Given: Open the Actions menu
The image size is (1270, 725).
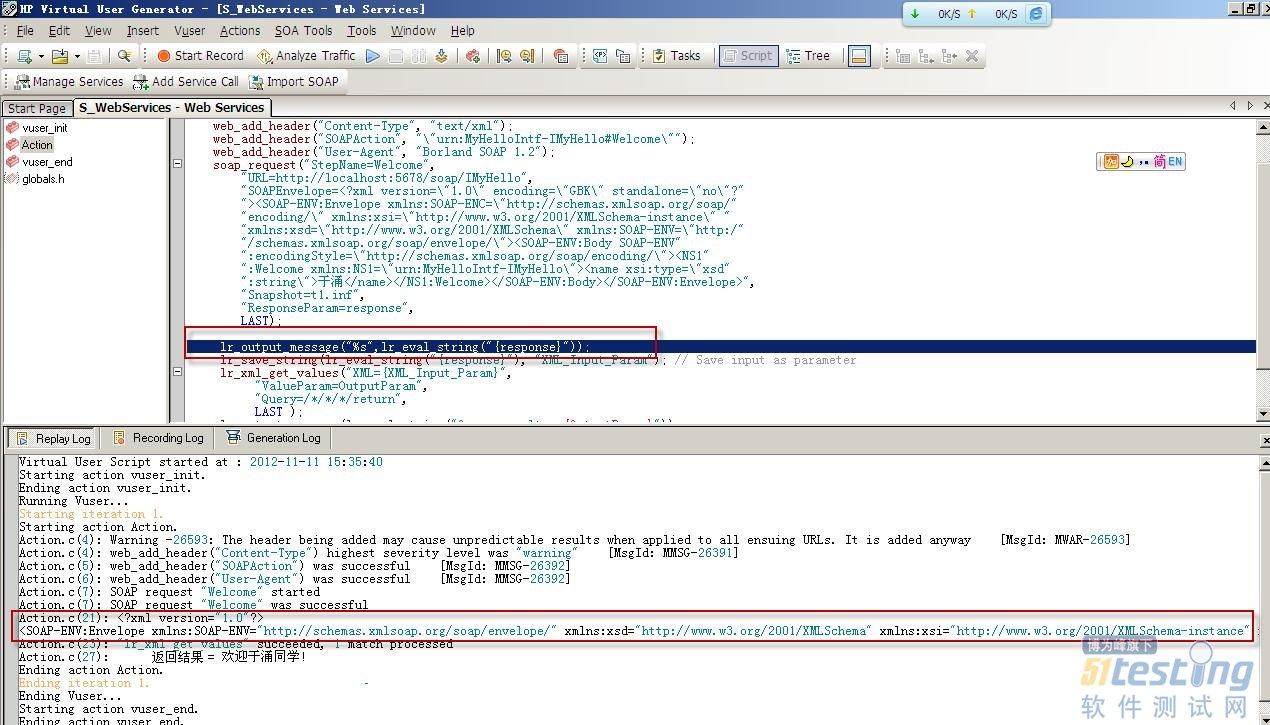Looking at the screenshot, I should pyautogui.click(x=240, y=31).
